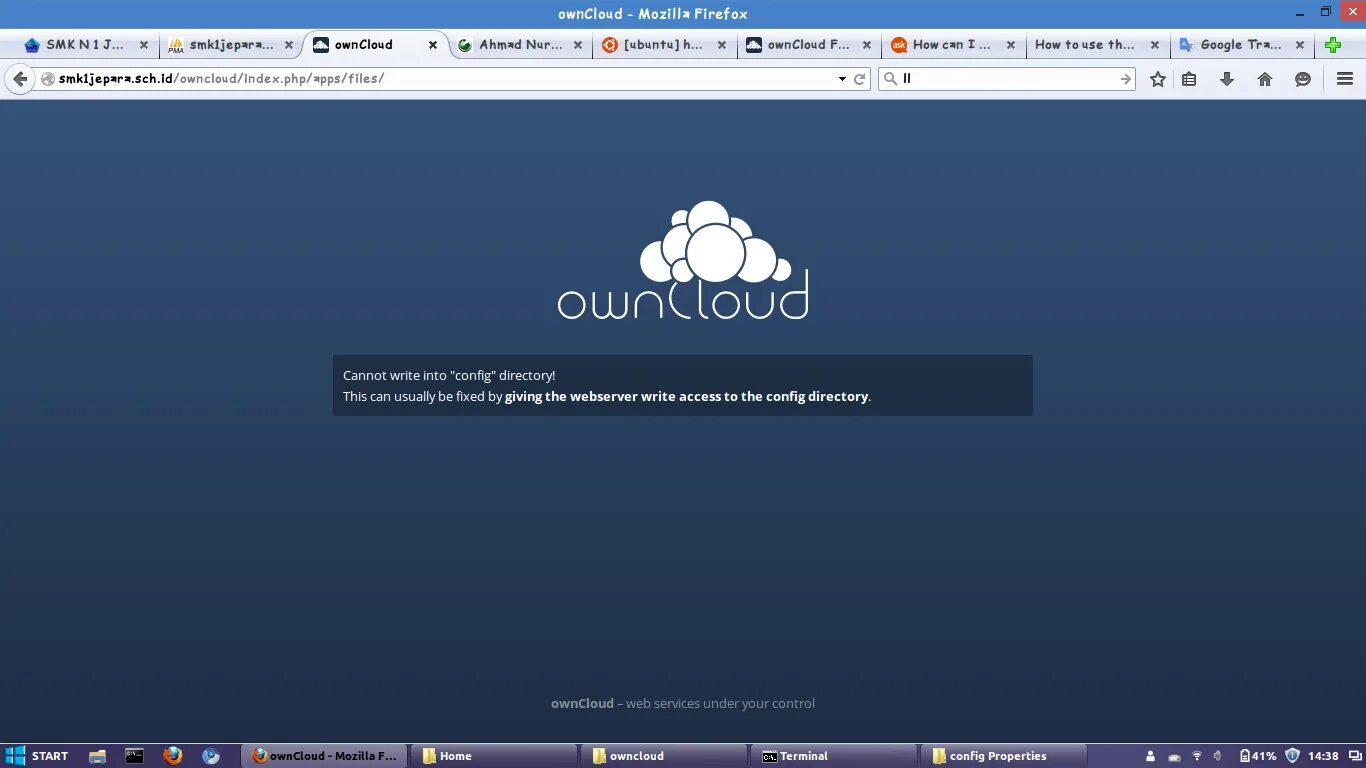Click the cloud network icon in system tray
1366x768 pixels.
point(1174,757)
